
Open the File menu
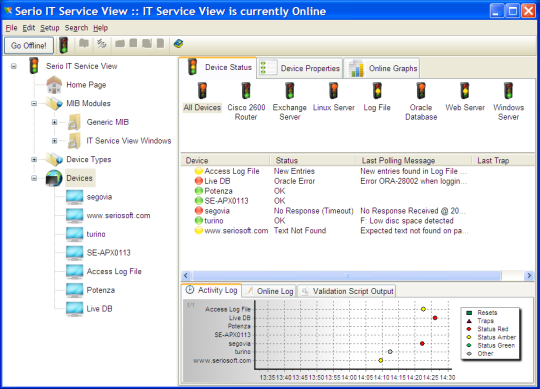[11, 28]
